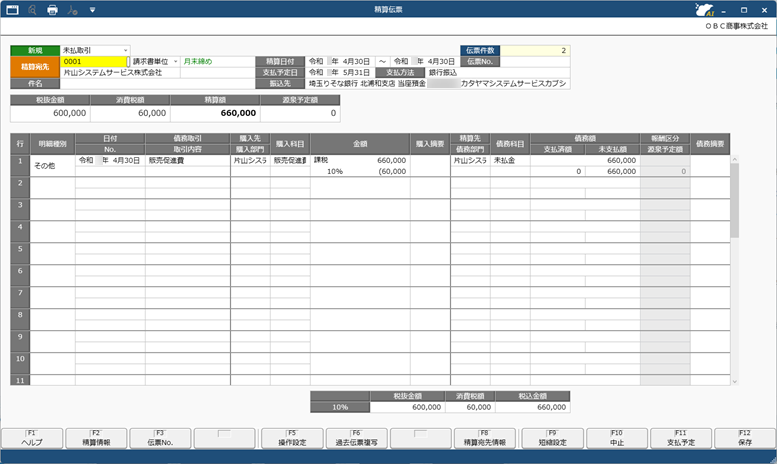Open the 請求書単位 dropdown

[175, 61]
